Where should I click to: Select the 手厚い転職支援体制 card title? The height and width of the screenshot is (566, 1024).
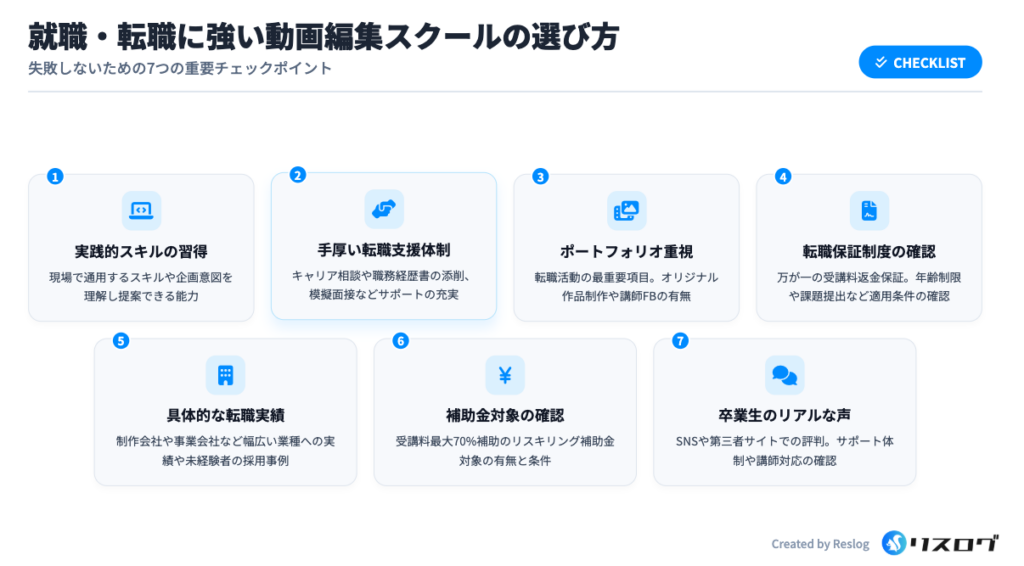(384, 249)
